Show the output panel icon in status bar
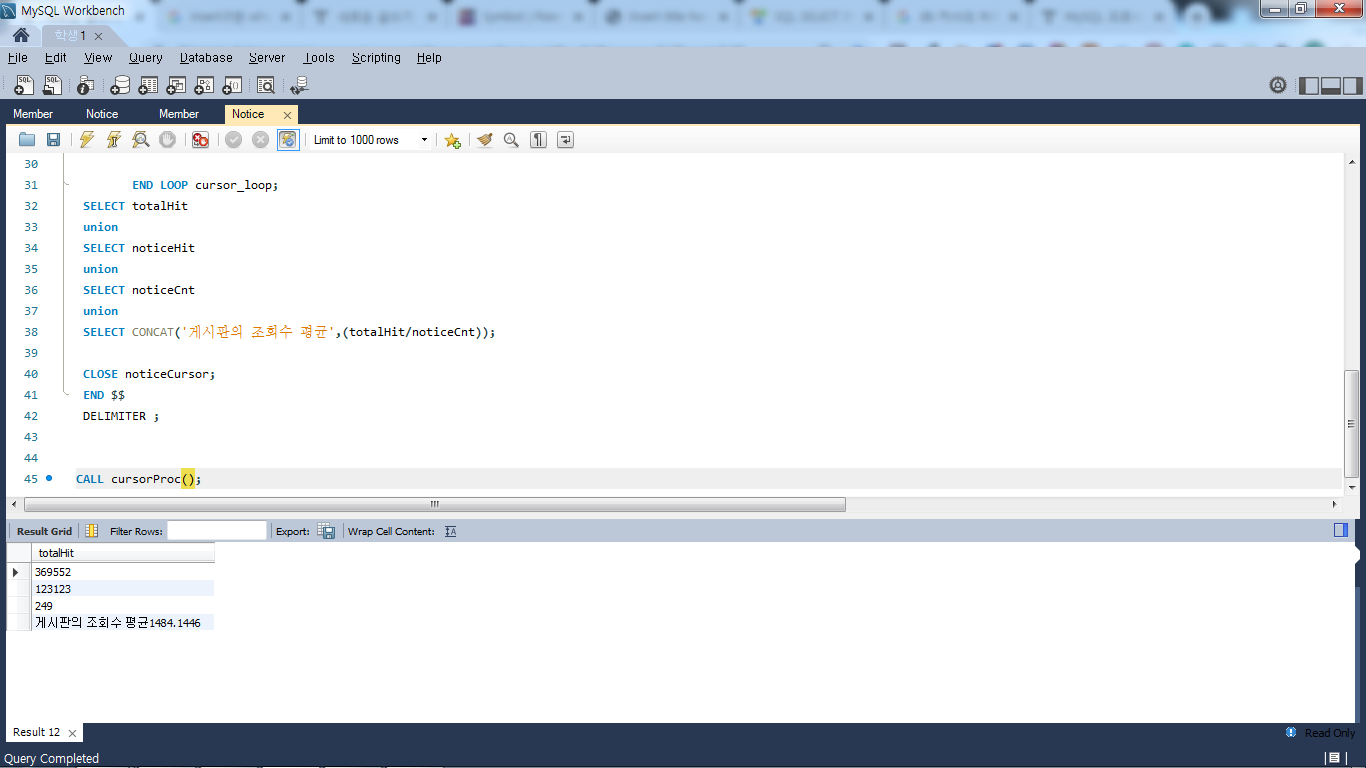 1334,758
